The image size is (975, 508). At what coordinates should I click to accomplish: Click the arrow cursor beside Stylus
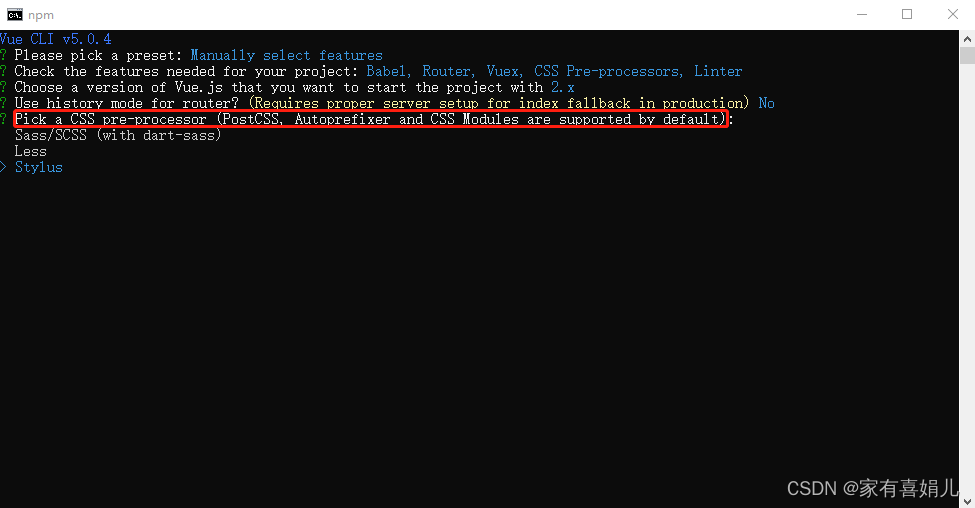(4, 167)
